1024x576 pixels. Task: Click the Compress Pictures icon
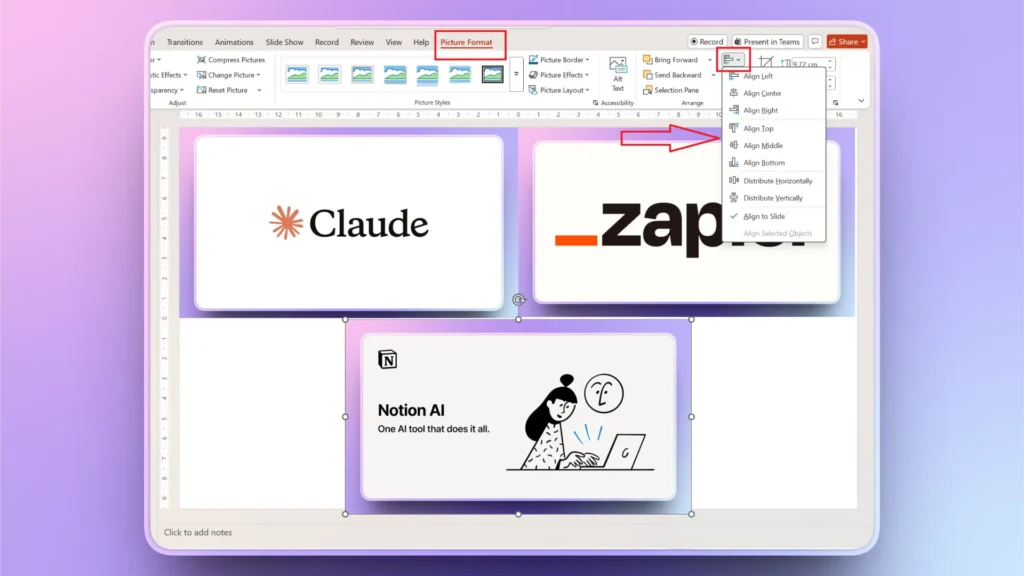201,59
